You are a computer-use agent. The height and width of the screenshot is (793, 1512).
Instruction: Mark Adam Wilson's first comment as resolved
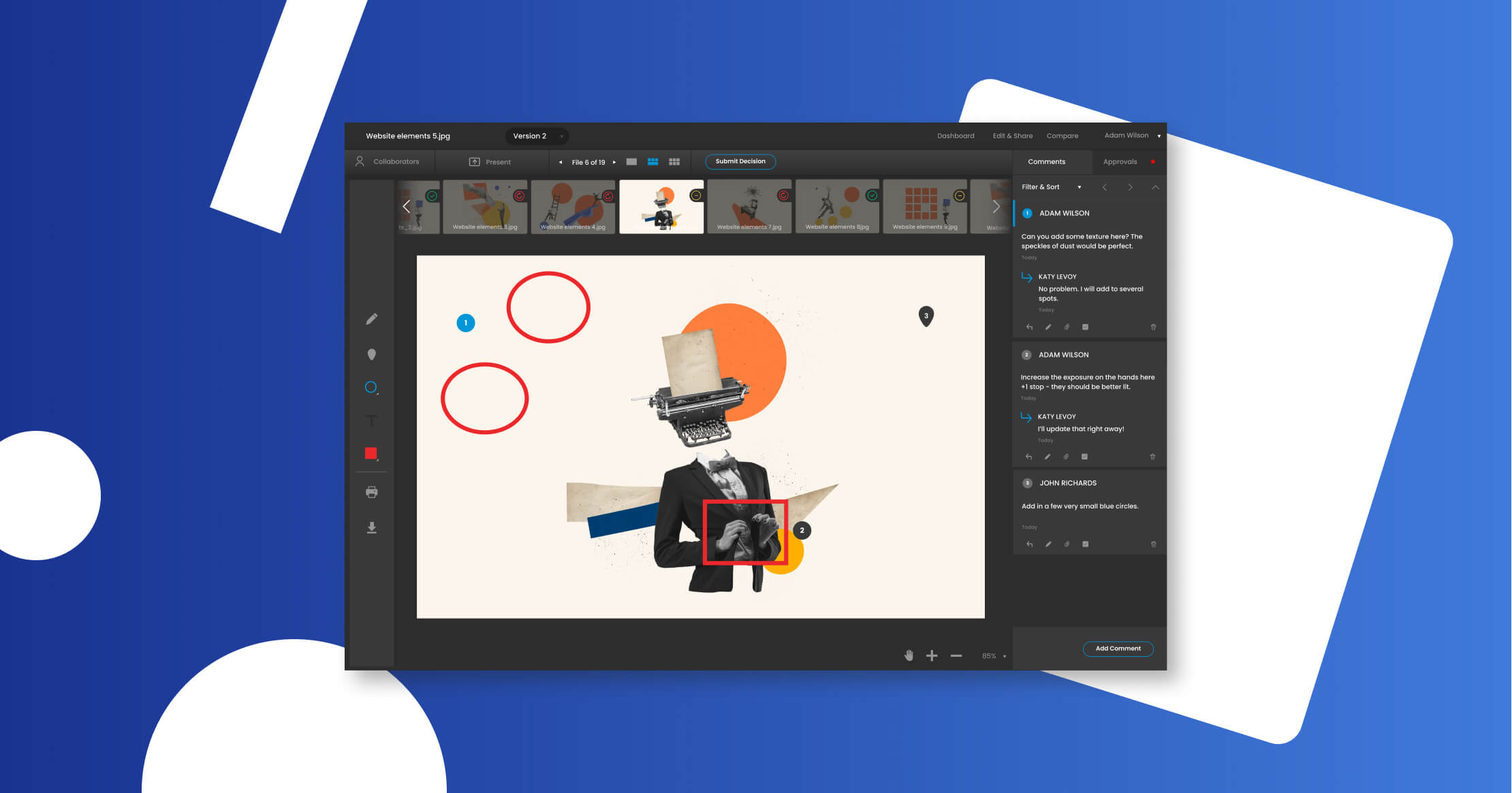coord(1085,327)
